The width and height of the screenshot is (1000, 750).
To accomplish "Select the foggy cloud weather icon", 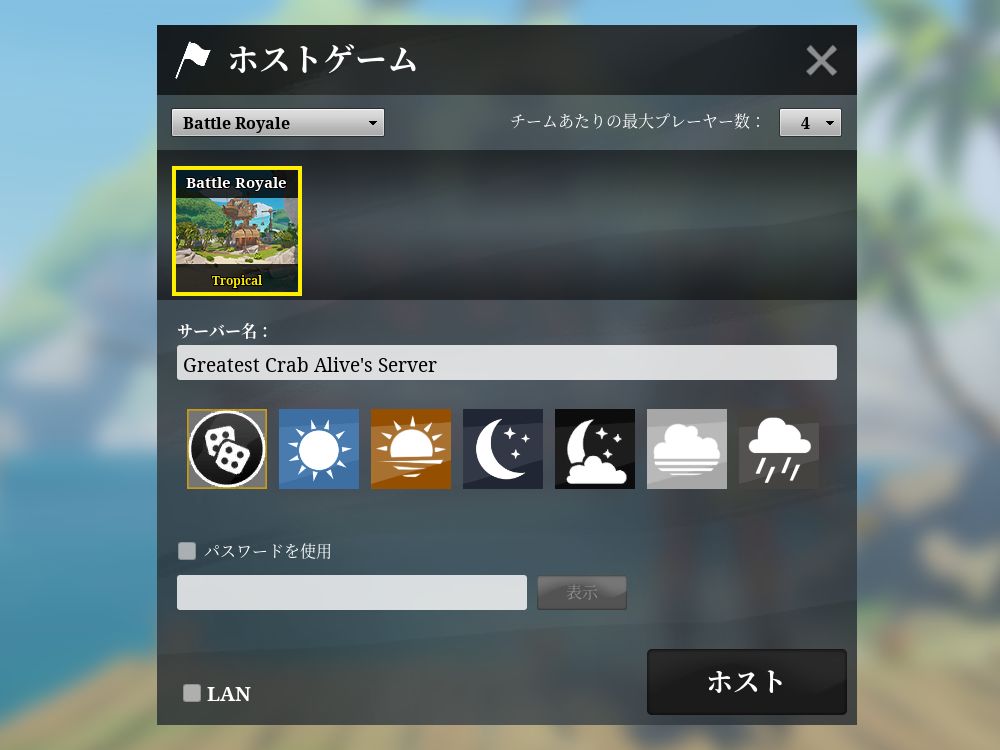I will [x=687, y=449].
